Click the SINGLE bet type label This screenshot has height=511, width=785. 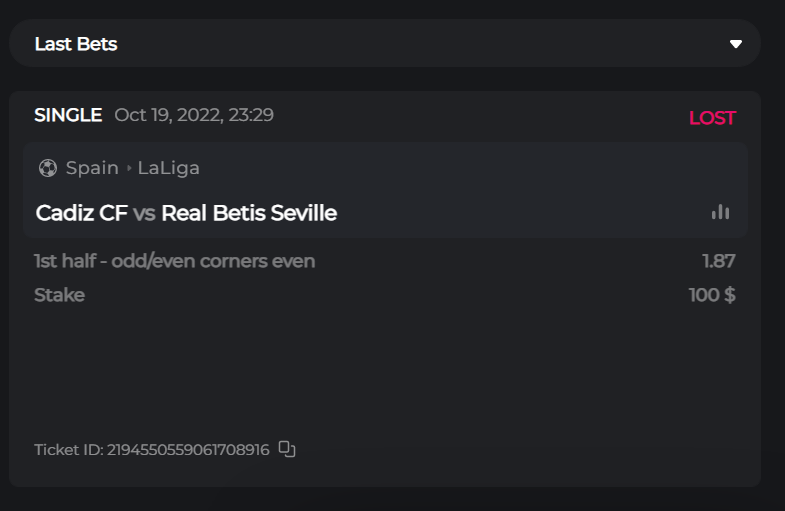[68, 115]
